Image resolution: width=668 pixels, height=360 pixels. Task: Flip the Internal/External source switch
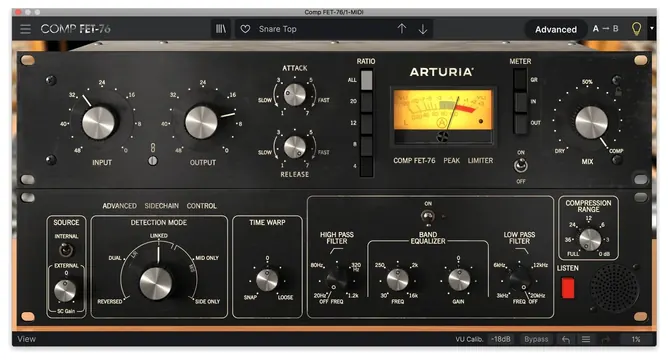66,250
